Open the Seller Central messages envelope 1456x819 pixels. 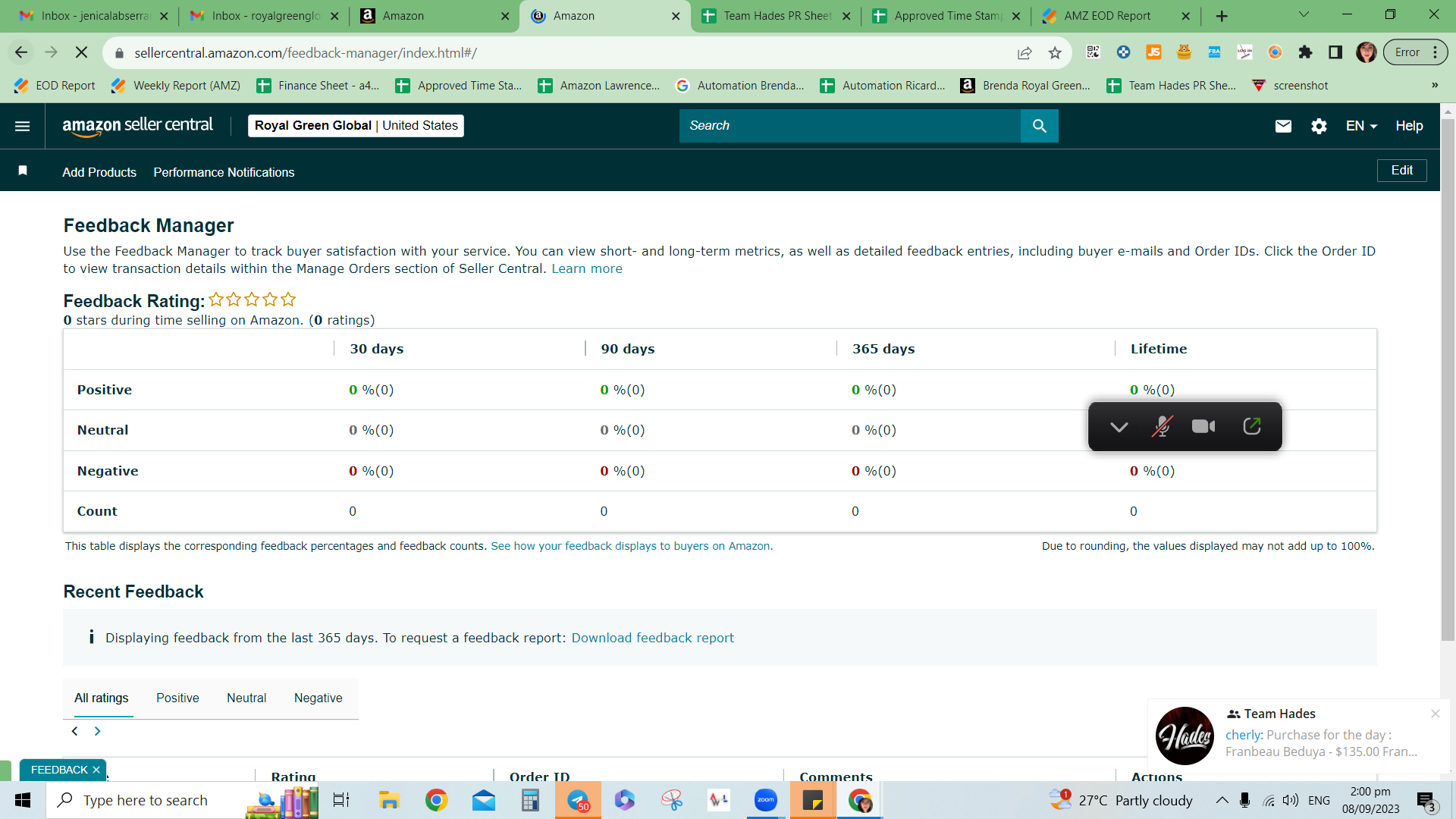[x=1283, y=126]
